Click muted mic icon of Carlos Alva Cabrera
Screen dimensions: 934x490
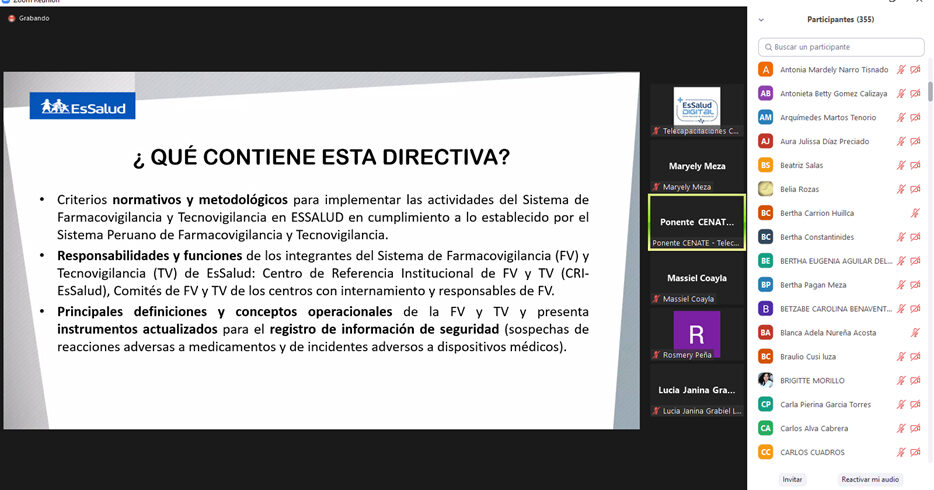pyautogui.click(x=901, y=428)
